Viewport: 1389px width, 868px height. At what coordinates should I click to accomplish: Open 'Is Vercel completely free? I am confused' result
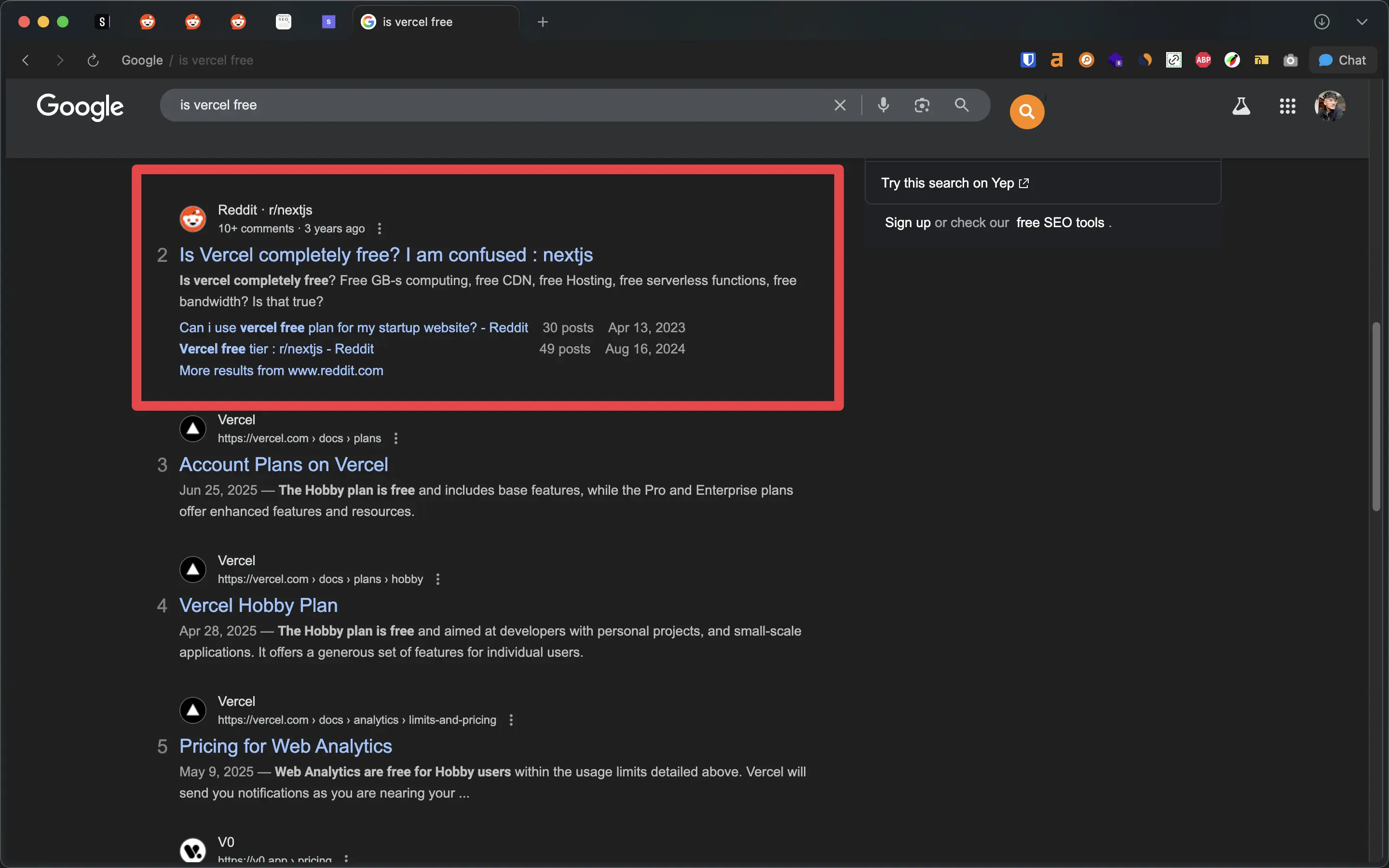point(386,255)
